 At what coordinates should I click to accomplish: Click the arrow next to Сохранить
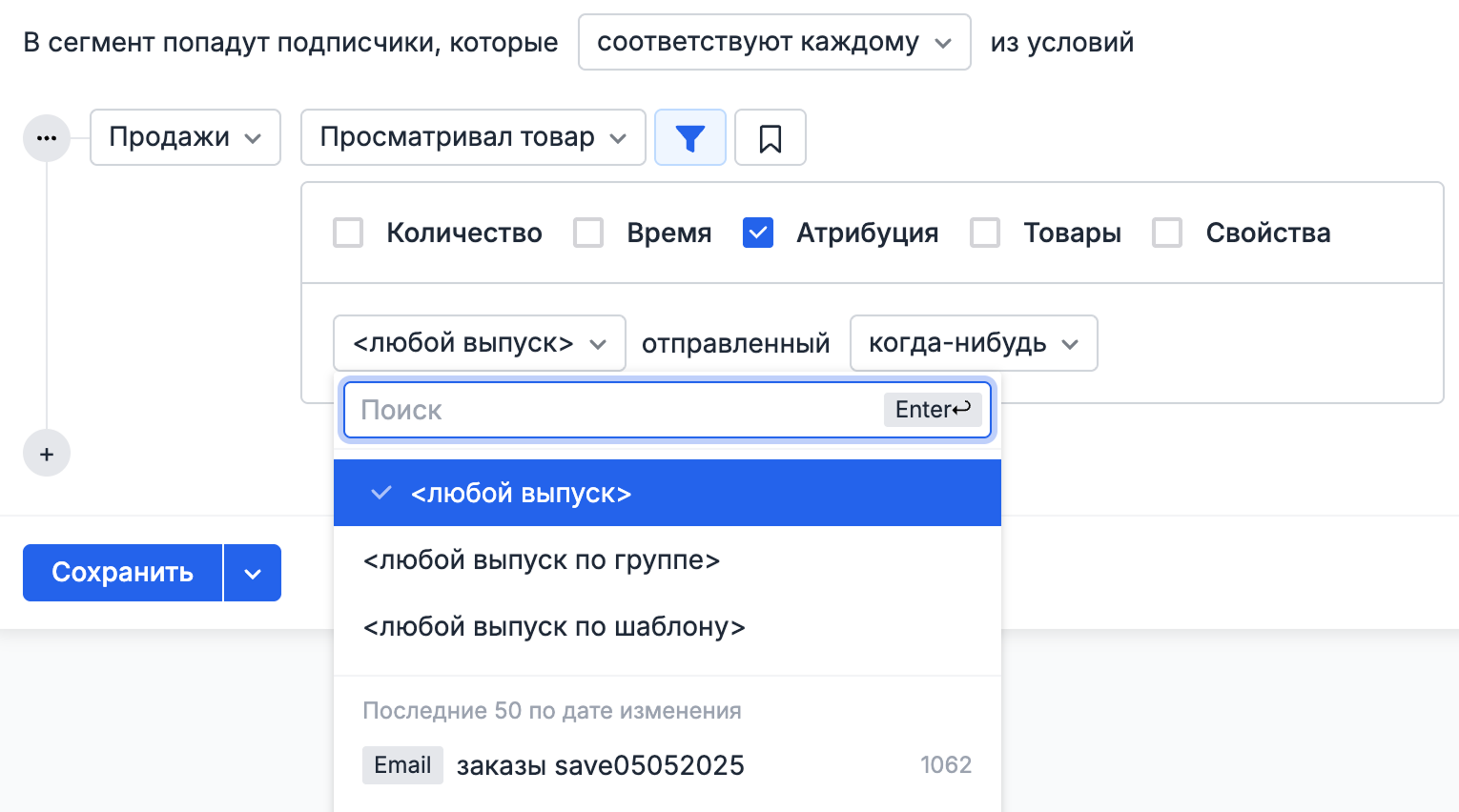pyautogui.click(x=253, y=574)
